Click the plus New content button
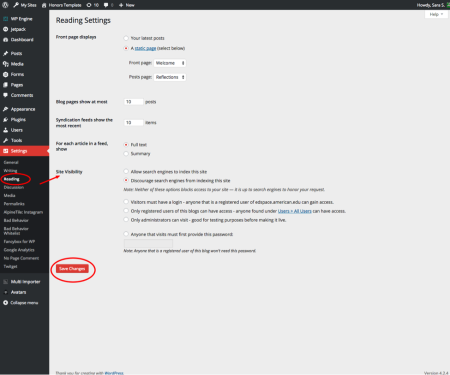This screenshot has height=375, width=450. click(127, 5)
